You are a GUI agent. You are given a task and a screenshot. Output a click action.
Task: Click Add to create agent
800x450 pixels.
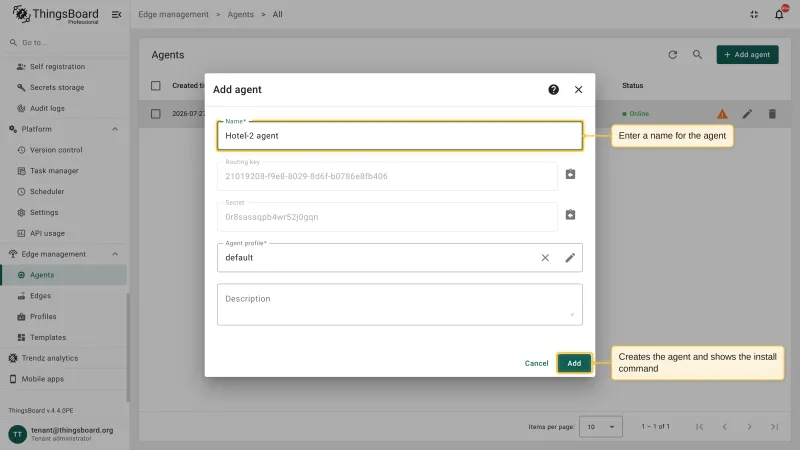click(574, 363)
